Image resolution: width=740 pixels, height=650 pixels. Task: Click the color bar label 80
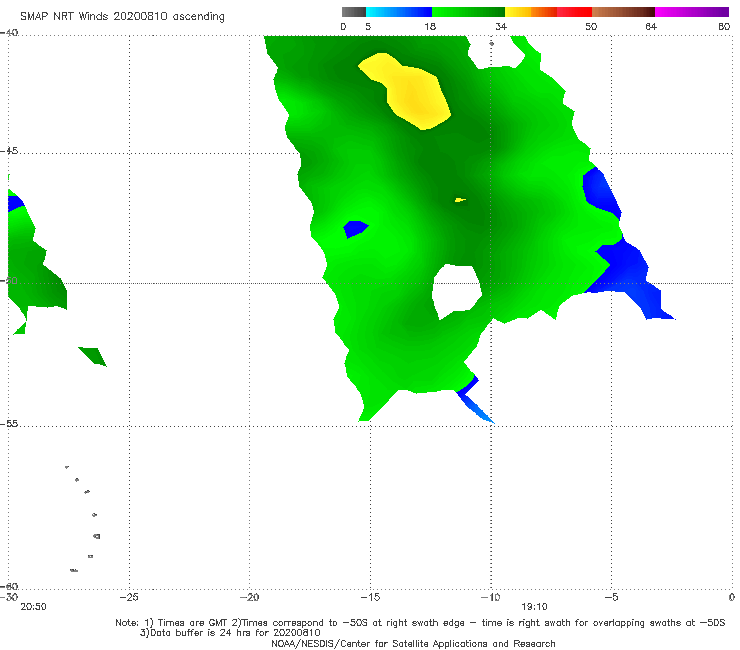(x=724, y=27)
